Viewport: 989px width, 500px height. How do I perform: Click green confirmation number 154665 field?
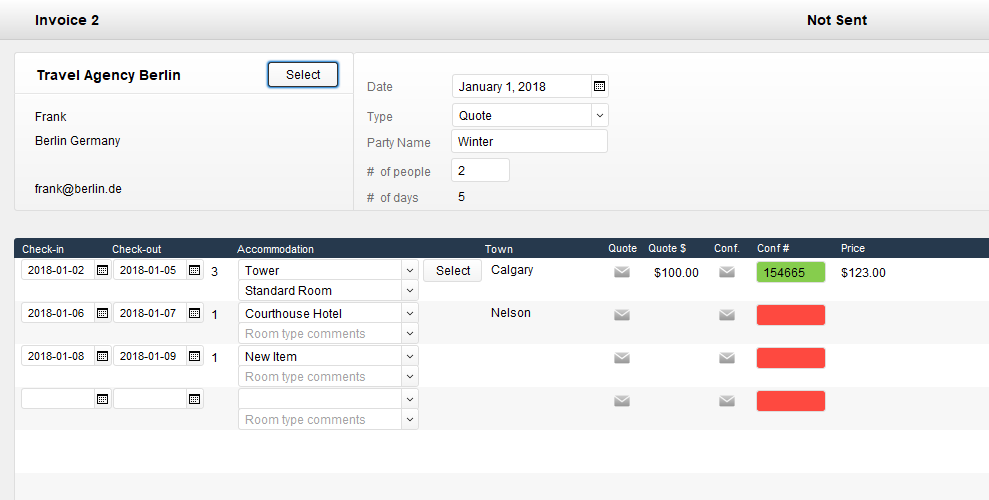[x=790, y=272]
